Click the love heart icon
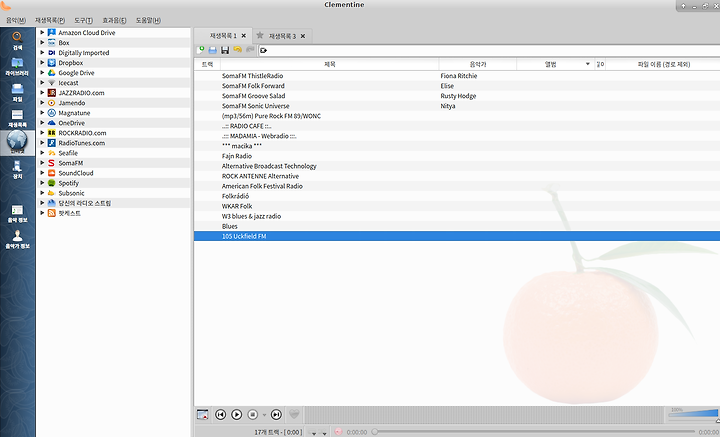This screenshot has height=437, width=720. [294, 414]
